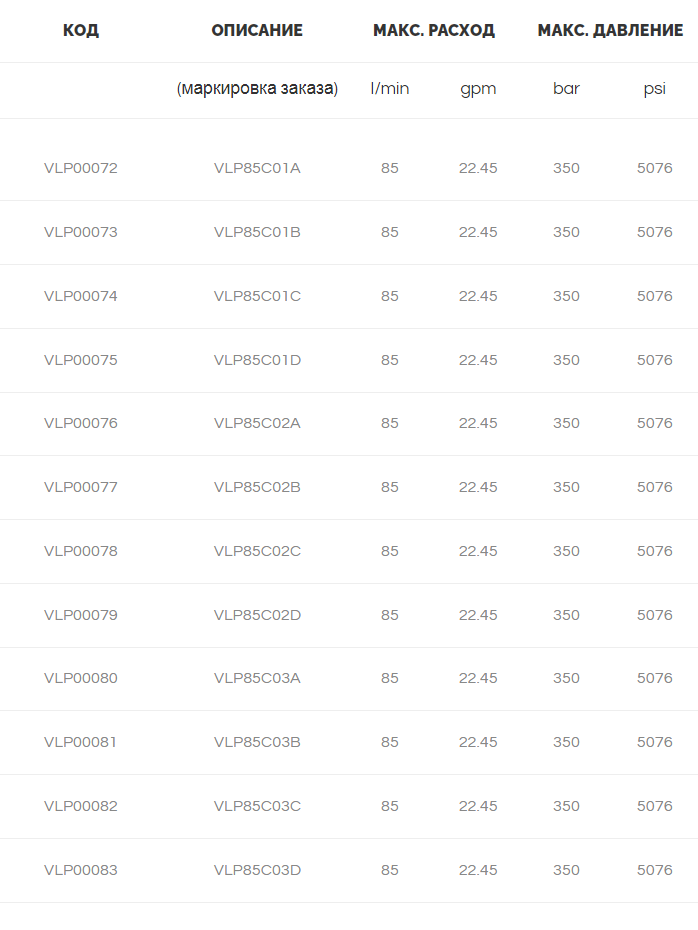Click description VLP85C02B
This screenshot has height=930, width=698.
coord(257,488)
